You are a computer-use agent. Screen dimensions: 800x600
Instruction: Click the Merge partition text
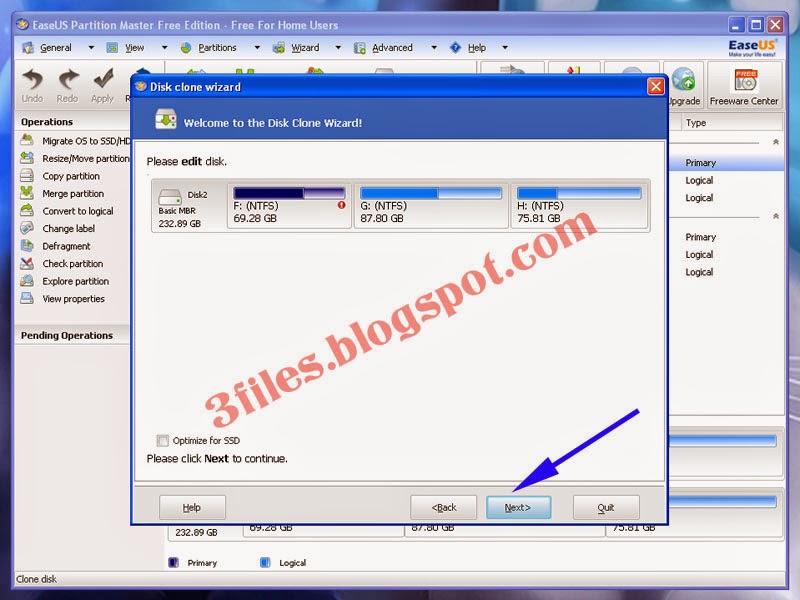click(73, 193)
